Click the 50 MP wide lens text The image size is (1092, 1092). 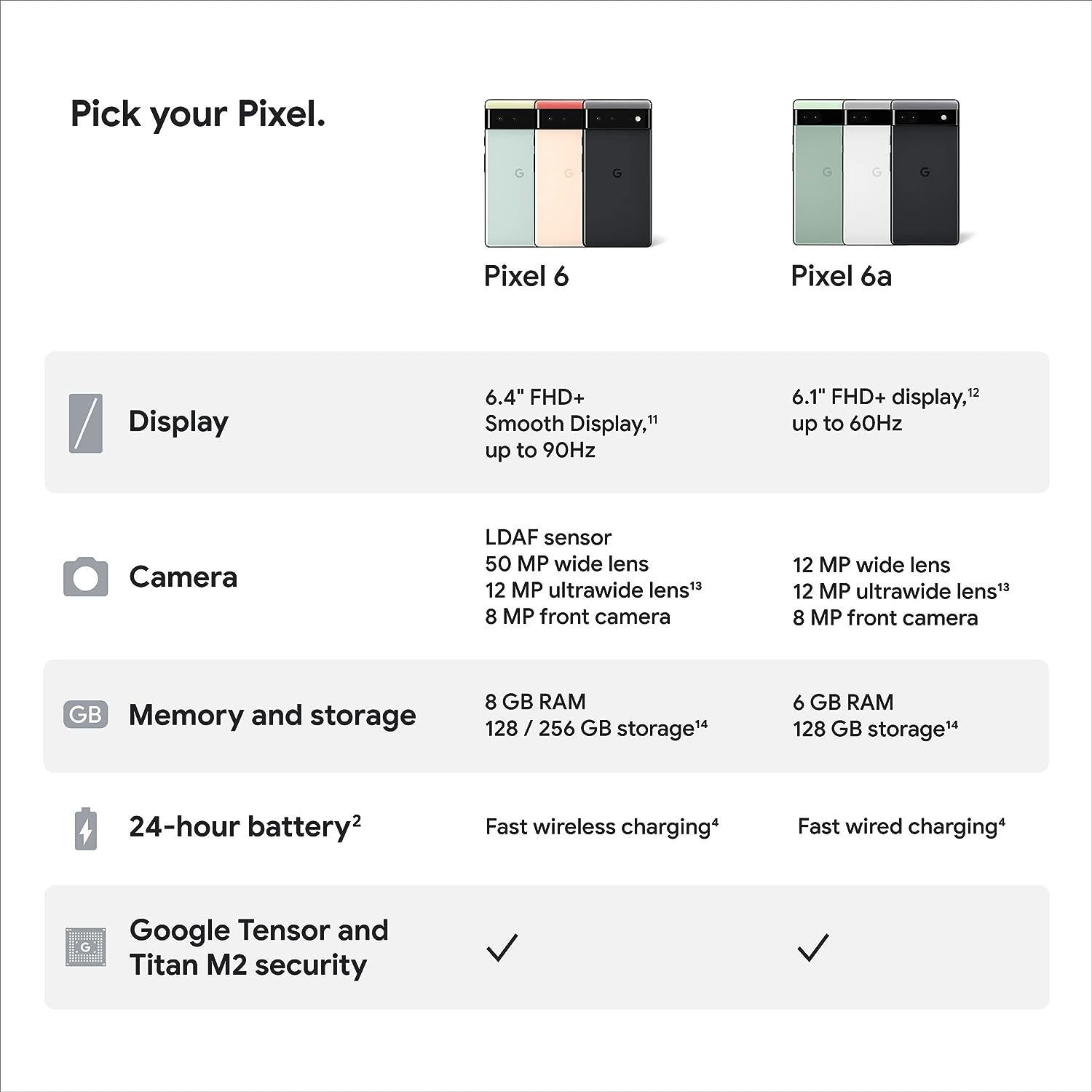point(566,564)
